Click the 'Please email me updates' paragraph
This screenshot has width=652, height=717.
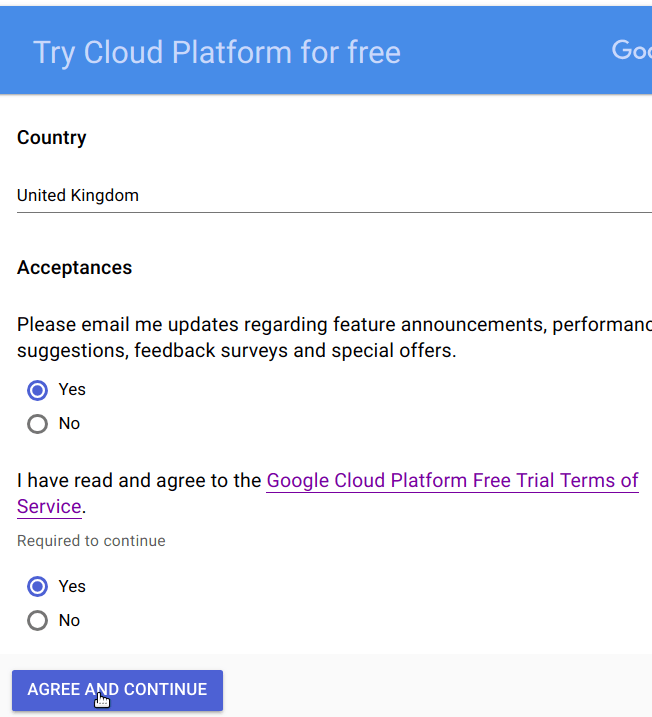334,337
